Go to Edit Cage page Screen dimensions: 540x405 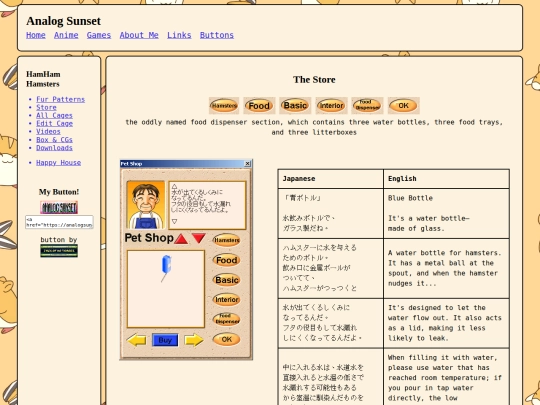click(54, 123)
